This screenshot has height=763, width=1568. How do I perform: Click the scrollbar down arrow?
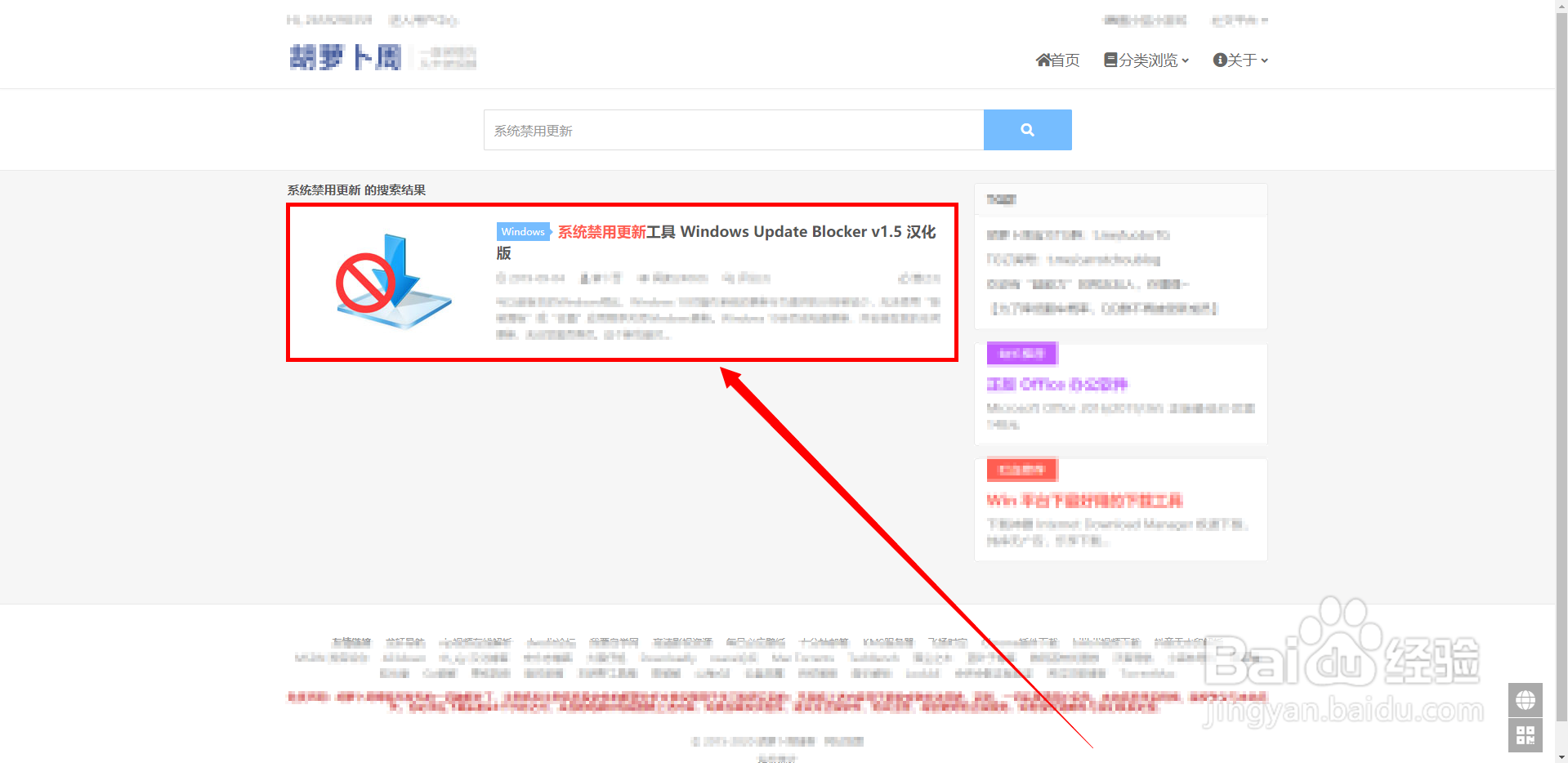pyautogui.click(x=1561, y=756)
